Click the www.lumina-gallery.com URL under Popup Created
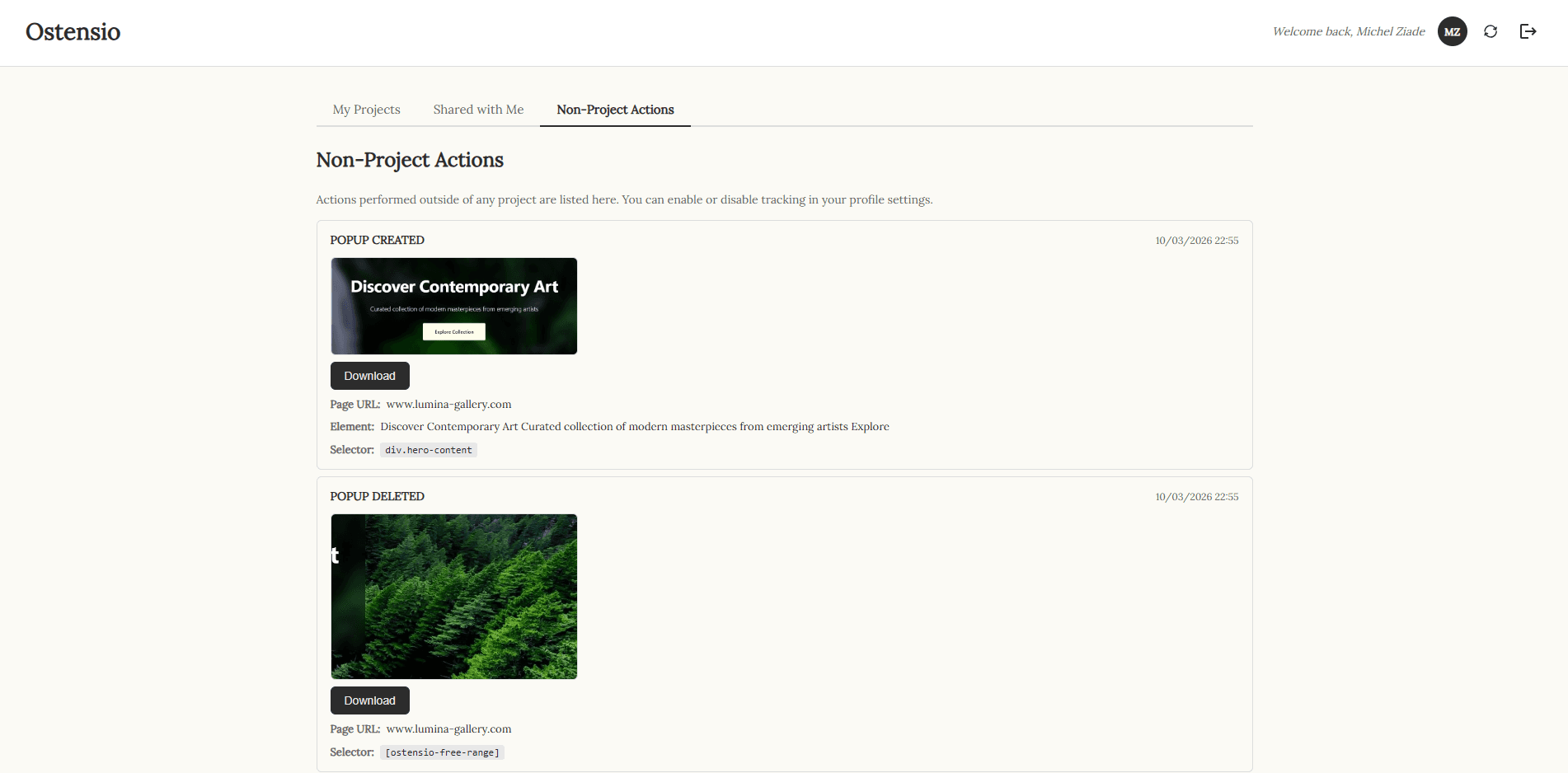This screenshot has height=773, width=1568. coord(448,404)
